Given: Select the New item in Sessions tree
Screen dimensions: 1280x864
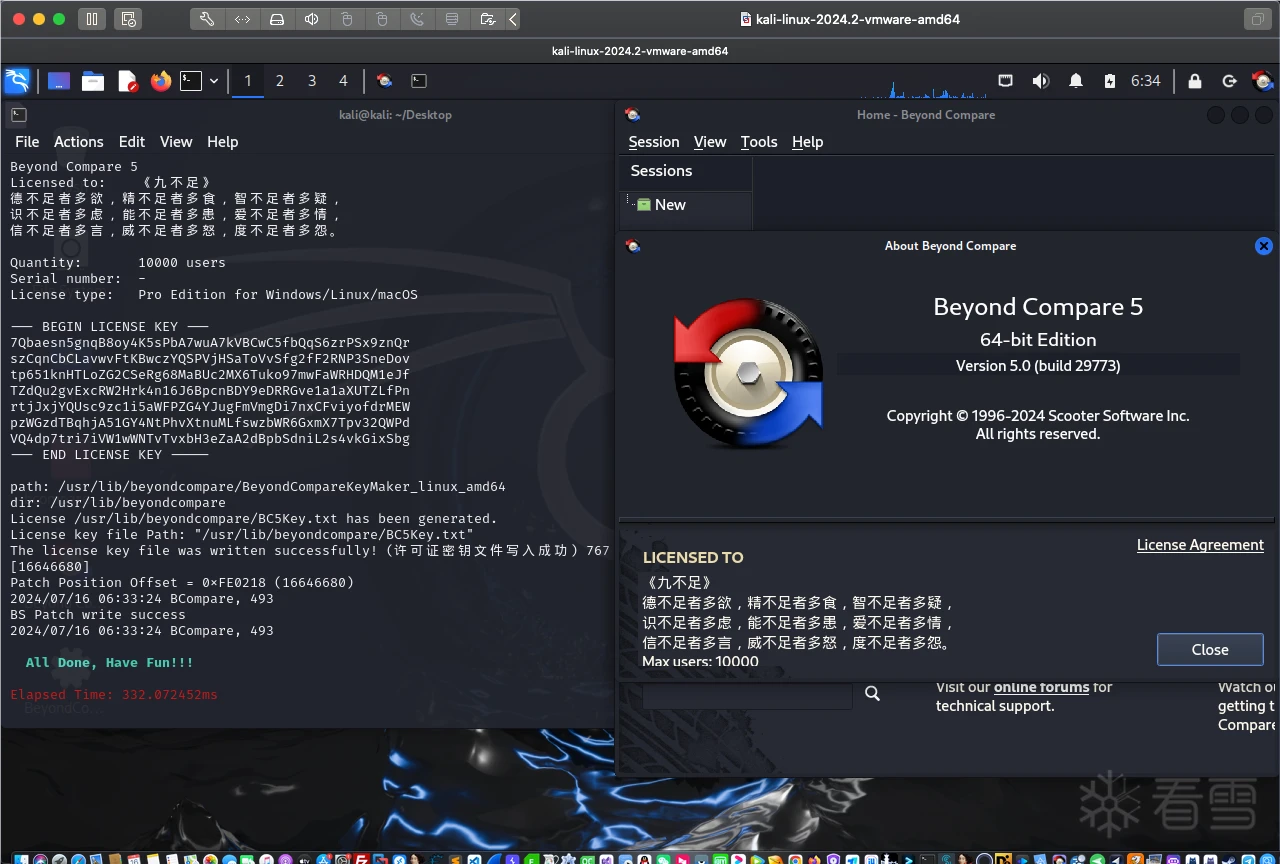Looking at the screenshot, I should tap(670, 205).
